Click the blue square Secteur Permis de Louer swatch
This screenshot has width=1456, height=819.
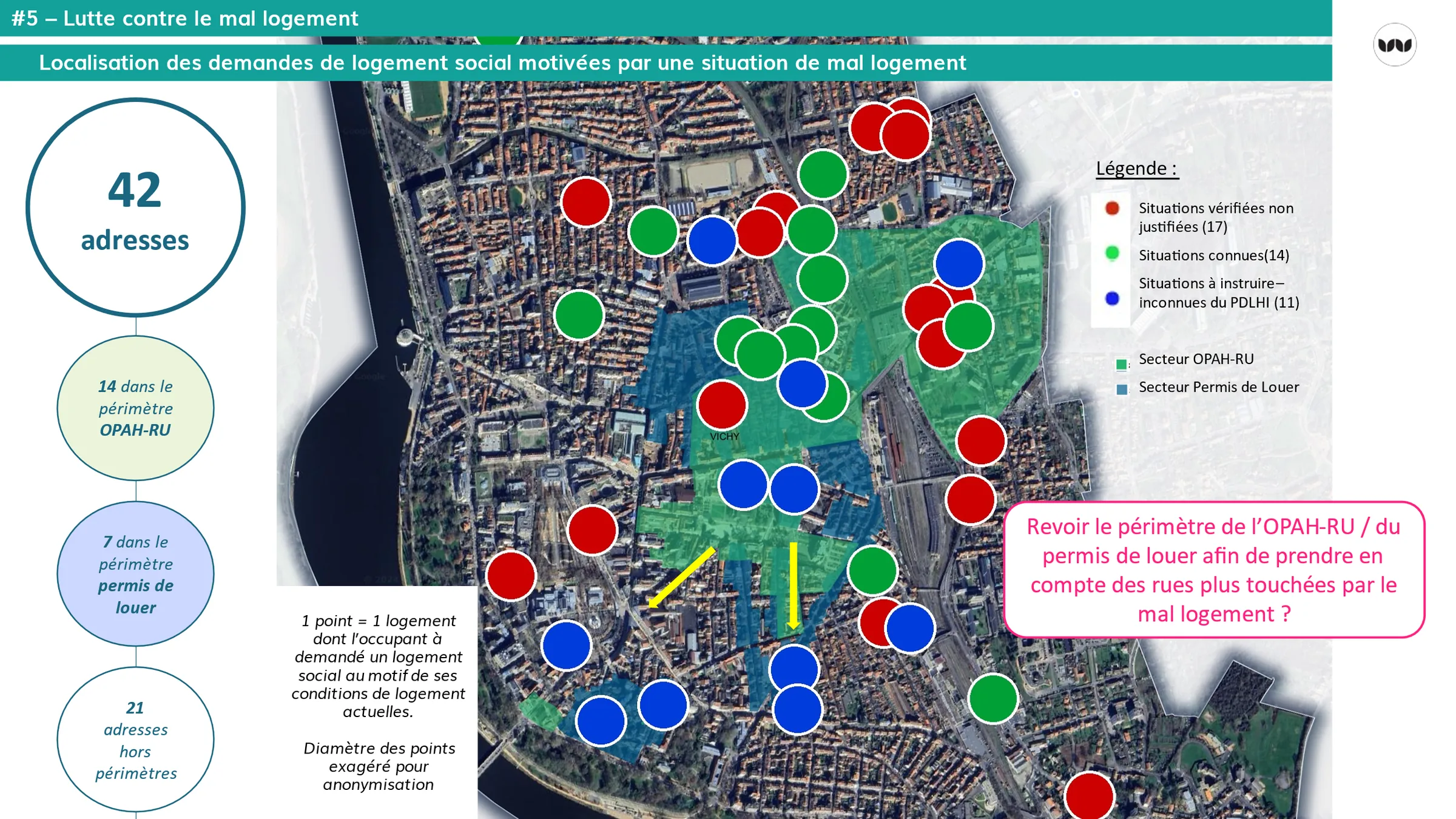[1122, 389]
